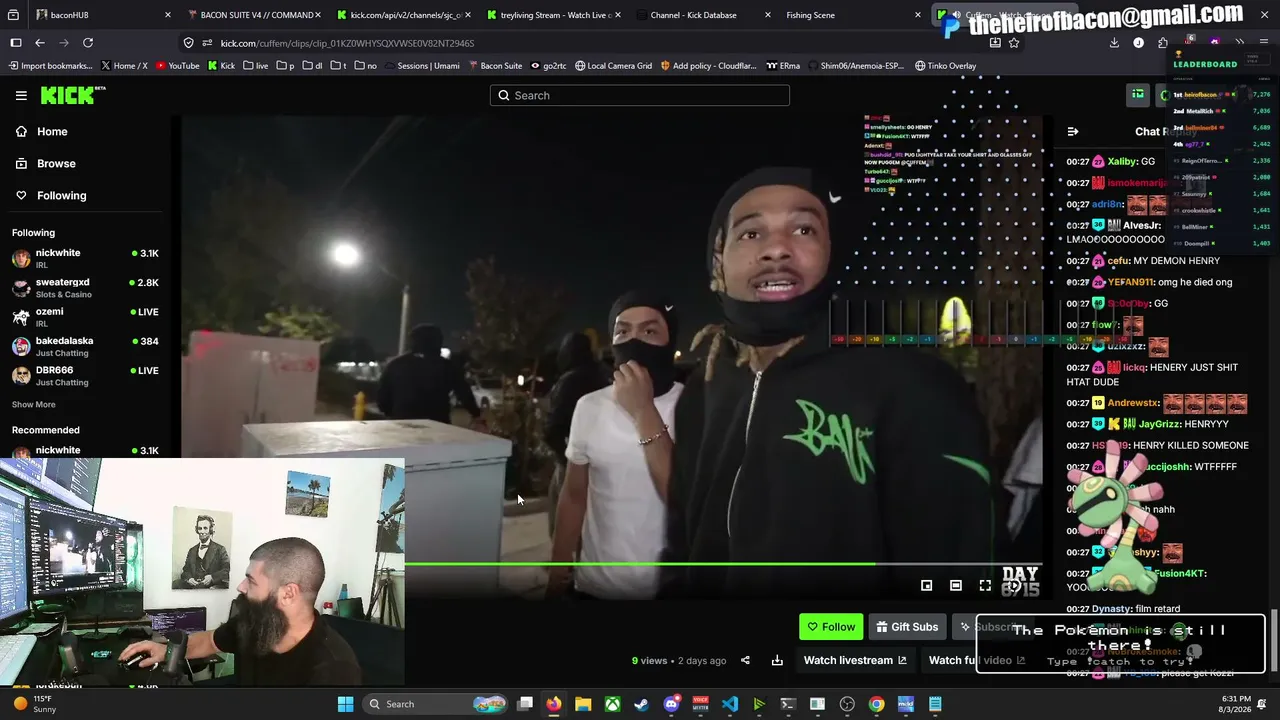
Task: Open File Explorer from the taskbar
Action: [583, 704]
